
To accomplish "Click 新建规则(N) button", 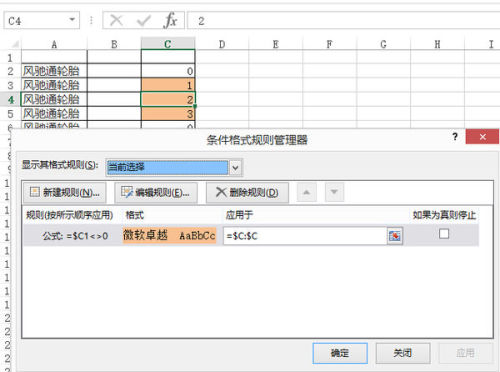I will pos(65,192).
